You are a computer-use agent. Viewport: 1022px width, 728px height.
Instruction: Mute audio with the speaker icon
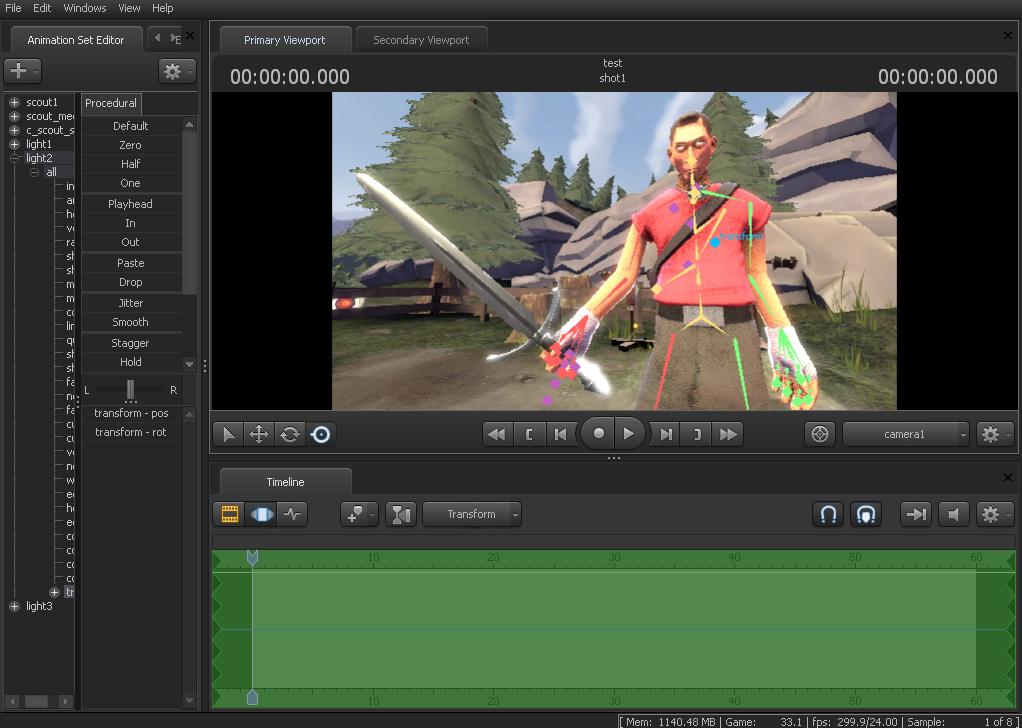(955, 514)
